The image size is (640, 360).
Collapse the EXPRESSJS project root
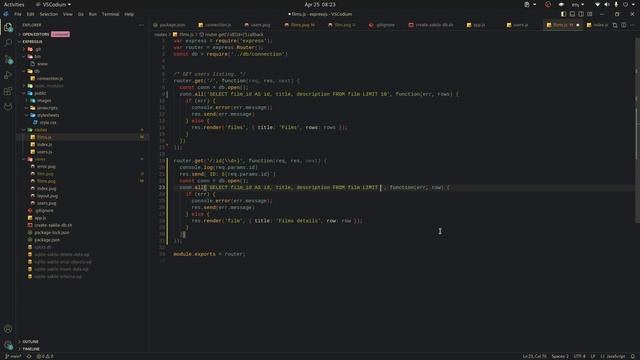(32, 42)
